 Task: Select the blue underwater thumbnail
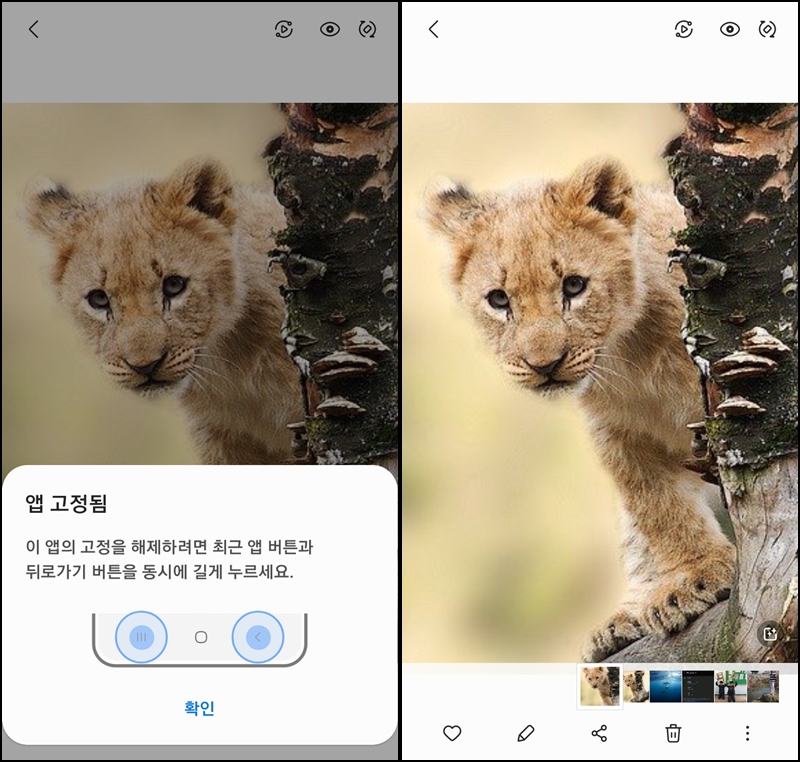click(x=666, y=687)
